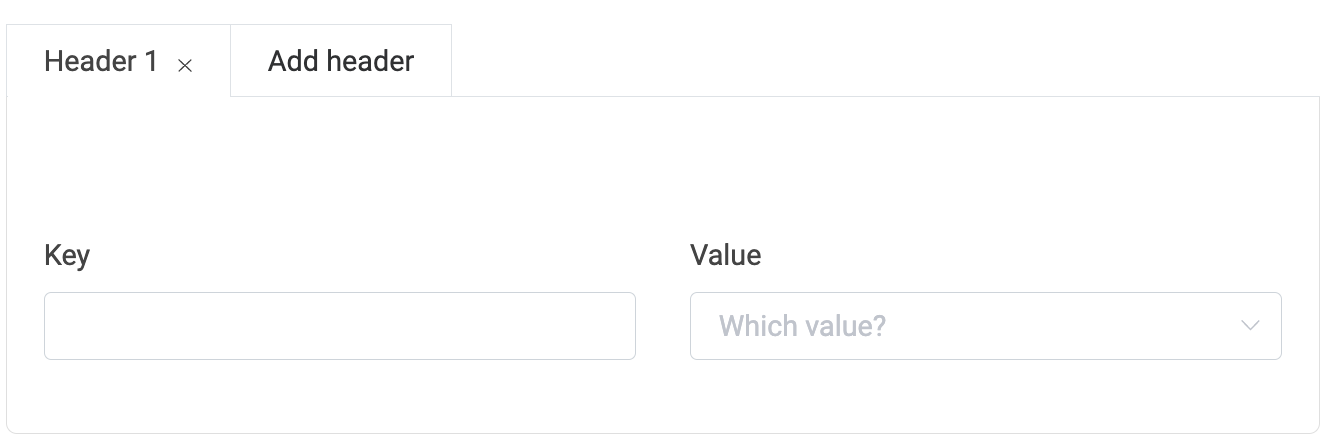Focus the empty Key text box

(339, 326)
